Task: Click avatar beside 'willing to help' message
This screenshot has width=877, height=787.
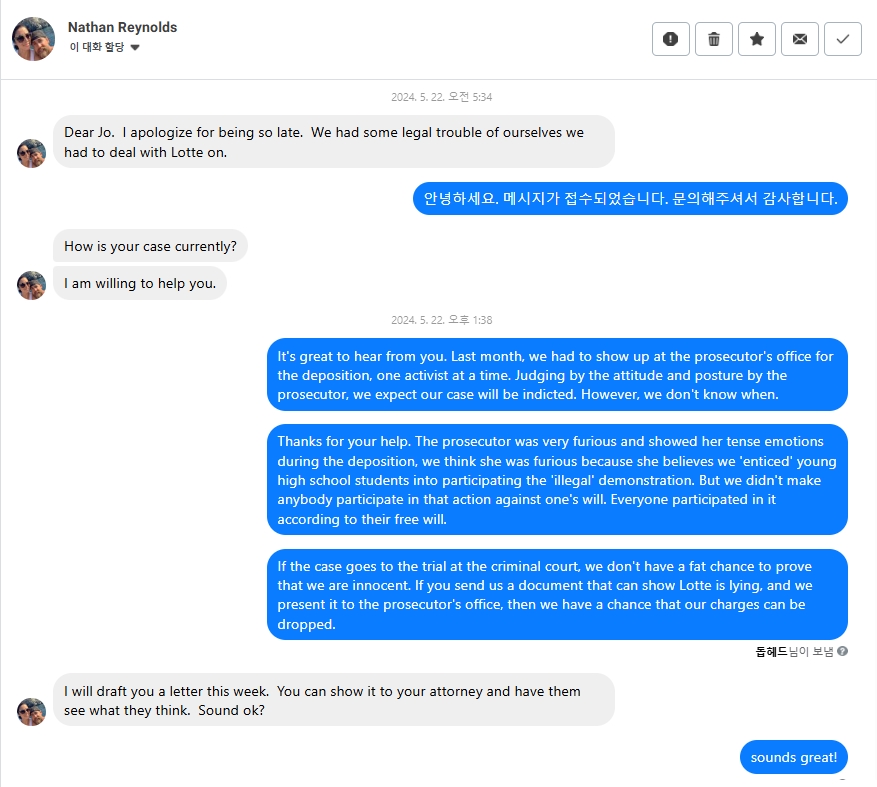Action: coord(31,285)
